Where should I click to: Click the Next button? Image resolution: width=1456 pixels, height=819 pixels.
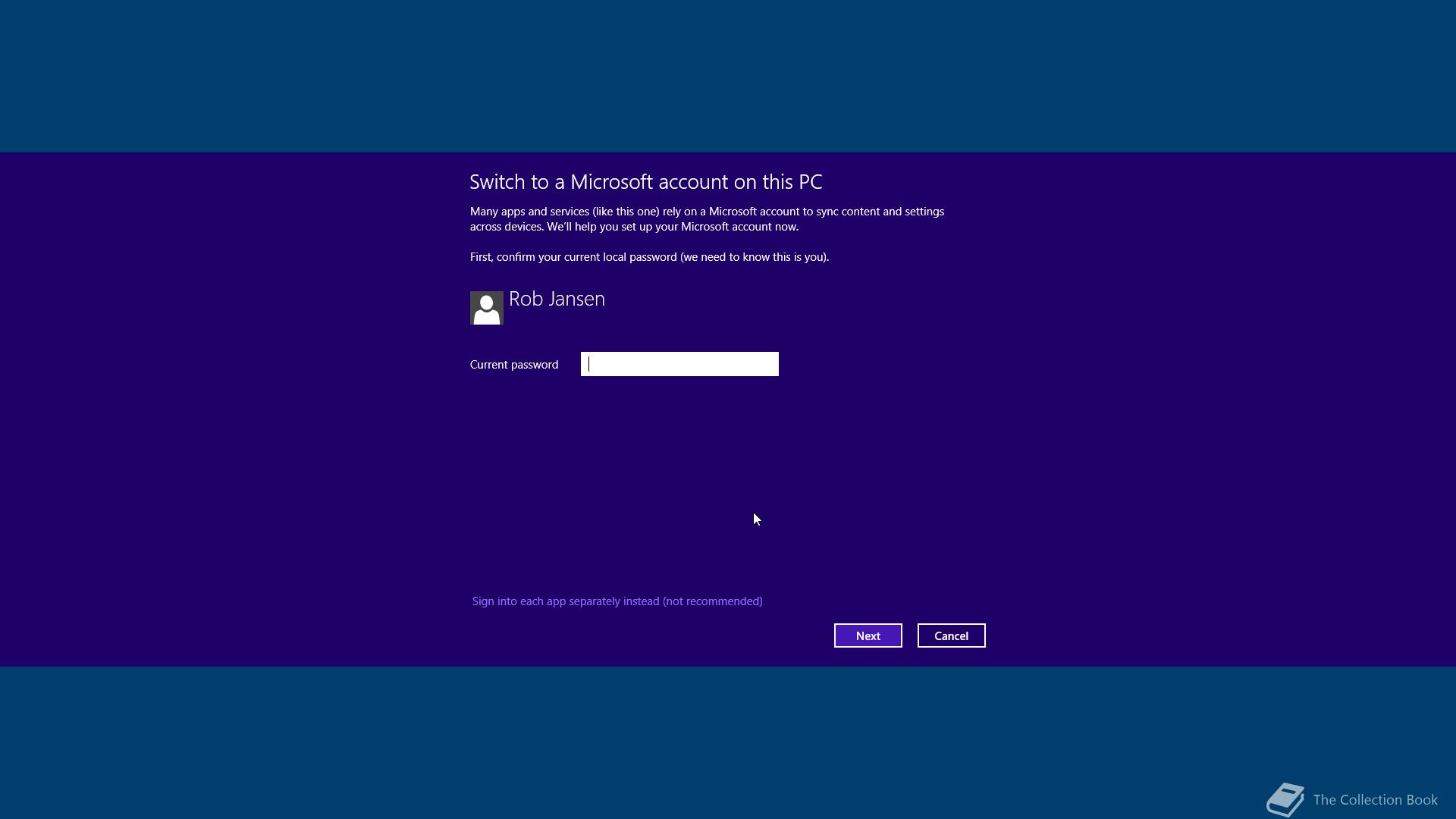click(868, 635)
